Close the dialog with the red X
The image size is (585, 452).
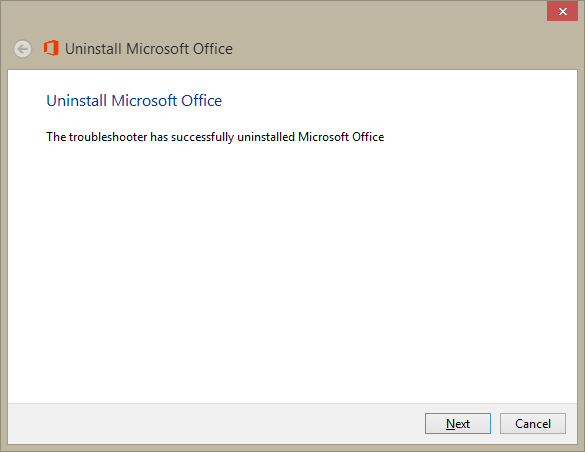(562, 11)
